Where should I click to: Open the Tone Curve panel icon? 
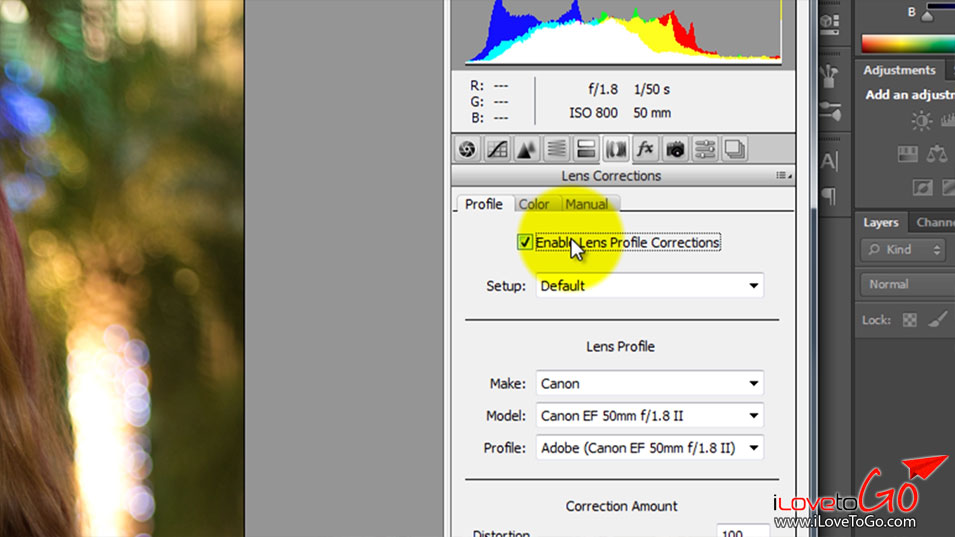[x=497, y=149]
